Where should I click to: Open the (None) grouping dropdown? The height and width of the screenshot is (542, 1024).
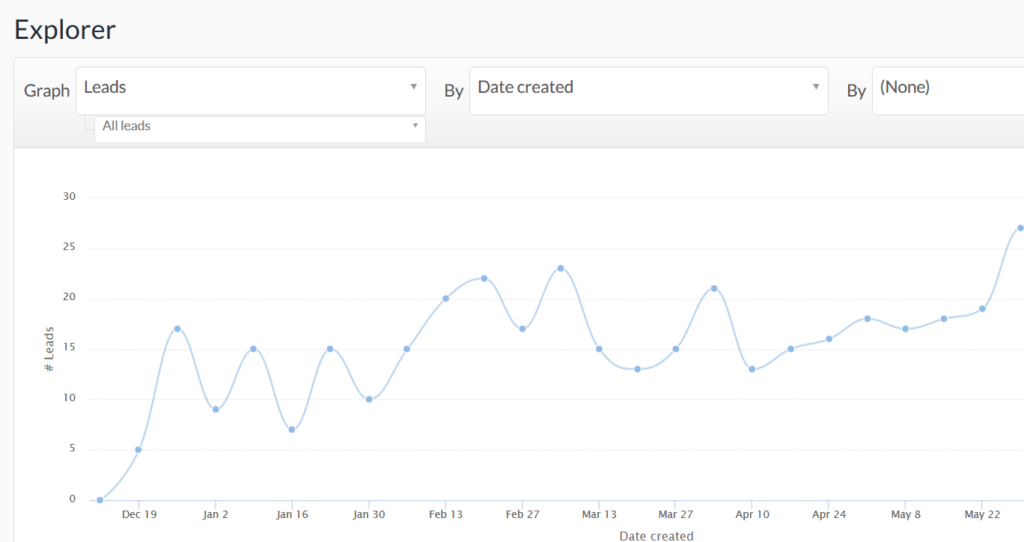(x=946, y=88)
